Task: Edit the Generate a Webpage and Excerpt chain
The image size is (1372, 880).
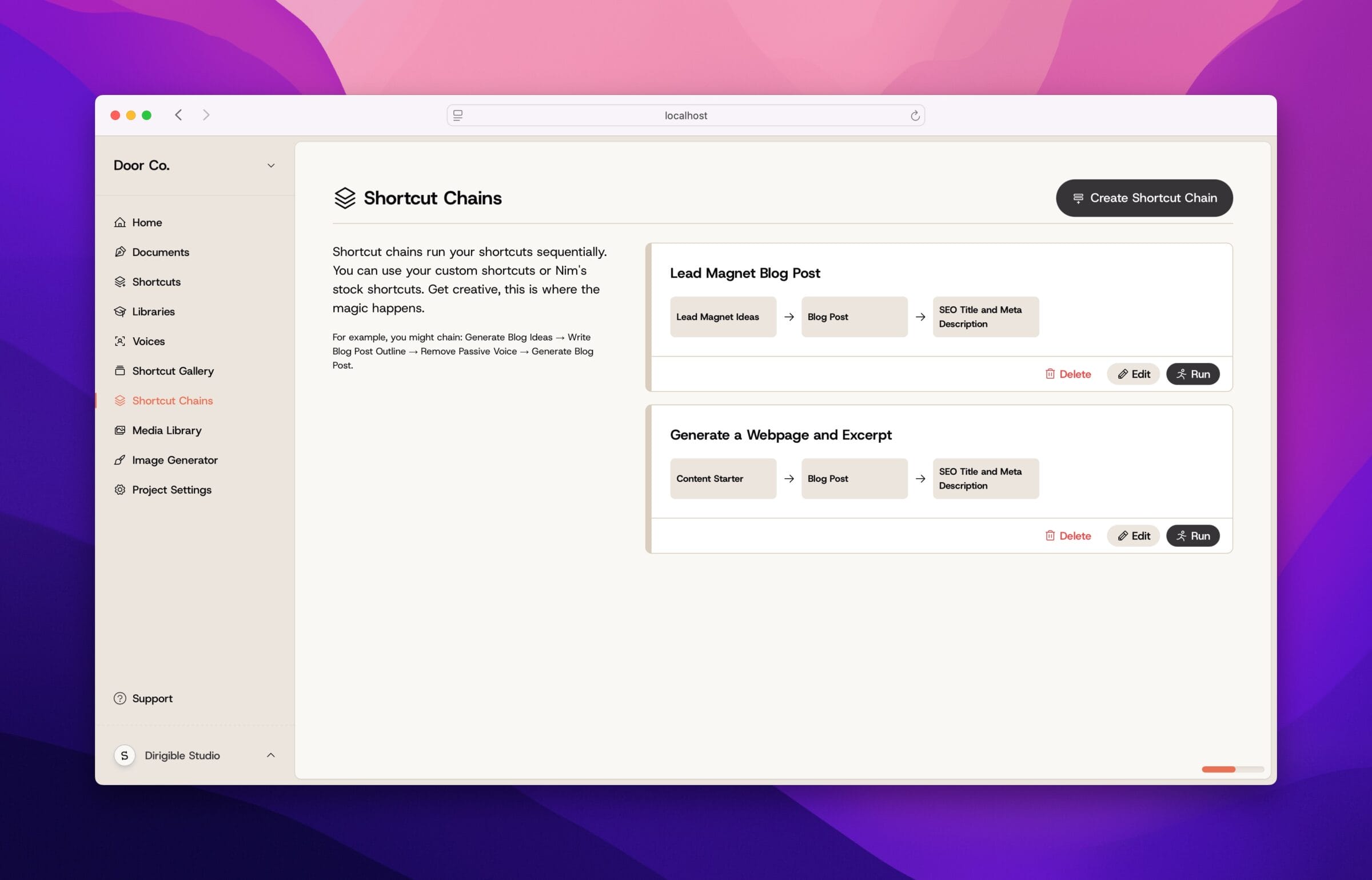Action: pyautogui.click(x=1132, y=535)
